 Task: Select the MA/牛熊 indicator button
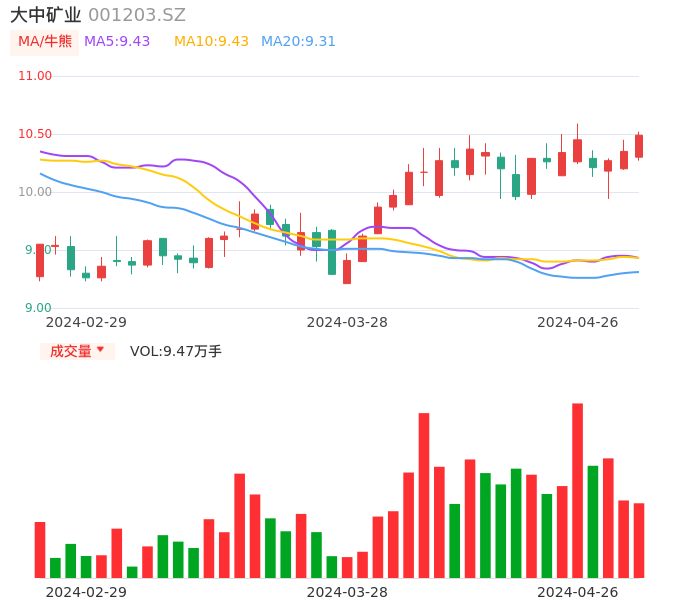45,42
